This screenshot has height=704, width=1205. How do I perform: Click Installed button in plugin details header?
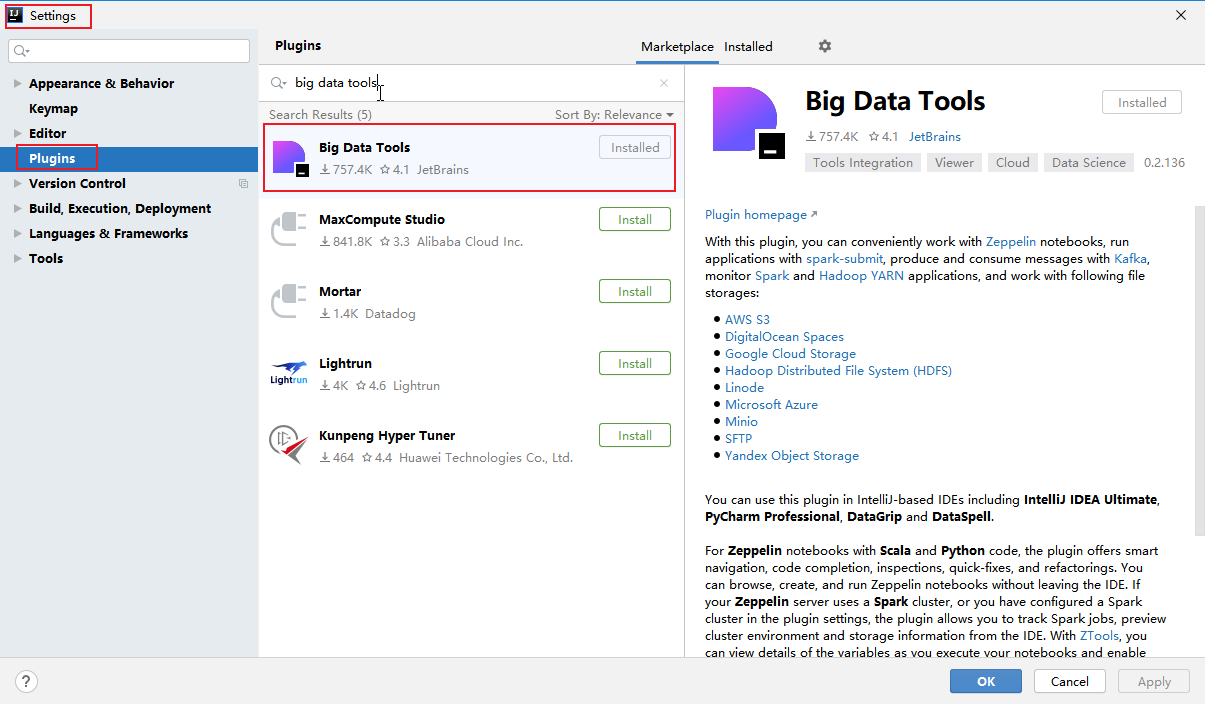[x=1142, y=103]
